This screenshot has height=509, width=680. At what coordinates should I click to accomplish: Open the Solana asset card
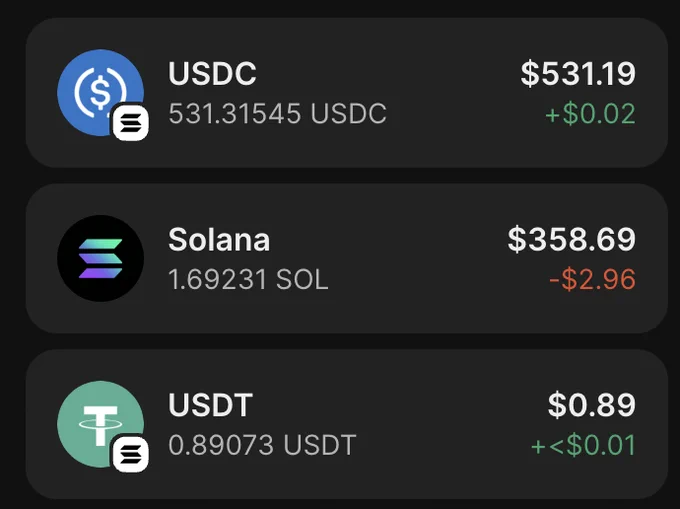click(347, 258)
